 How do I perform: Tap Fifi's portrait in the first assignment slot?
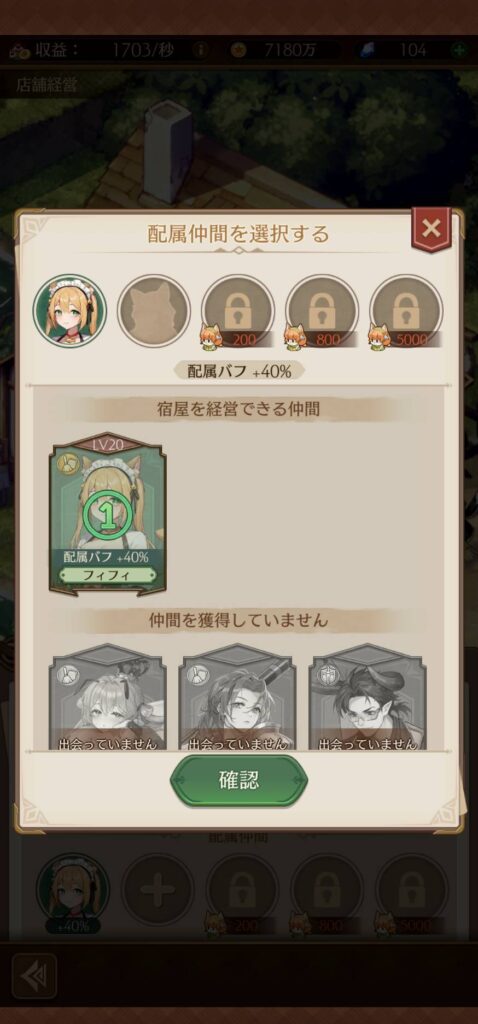69,310
